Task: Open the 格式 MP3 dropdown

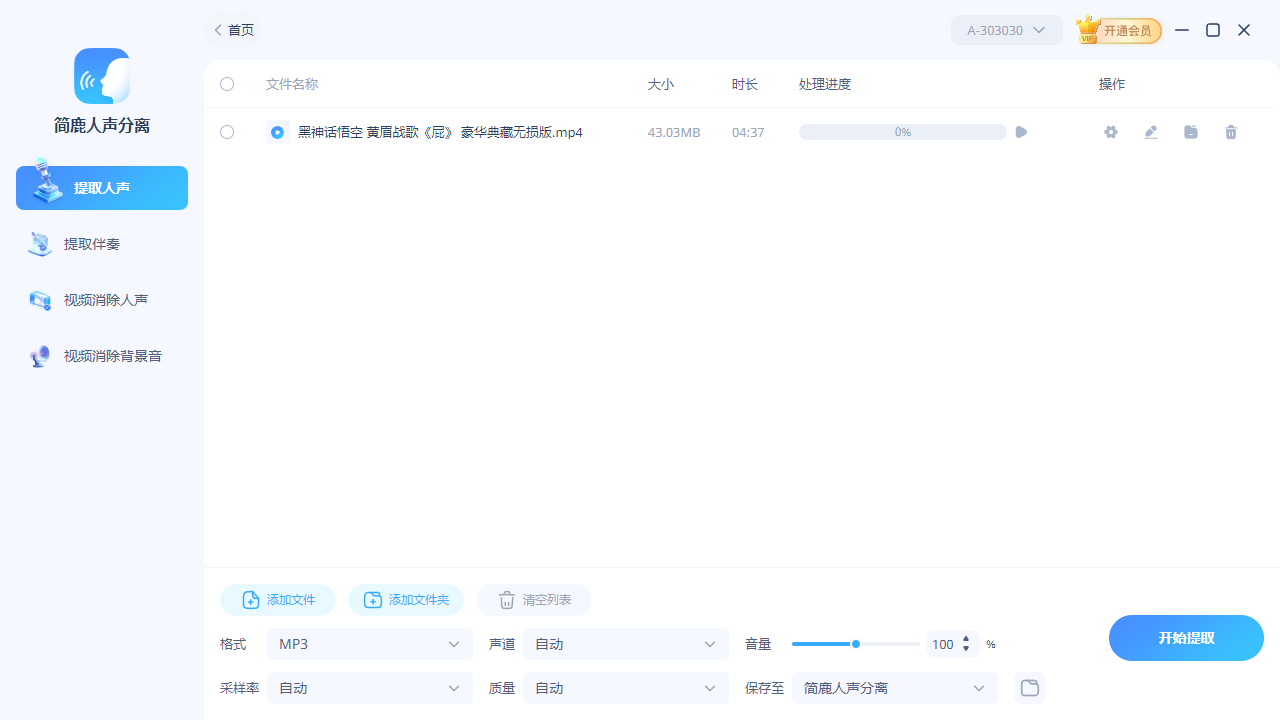Action: coord(369,644)
